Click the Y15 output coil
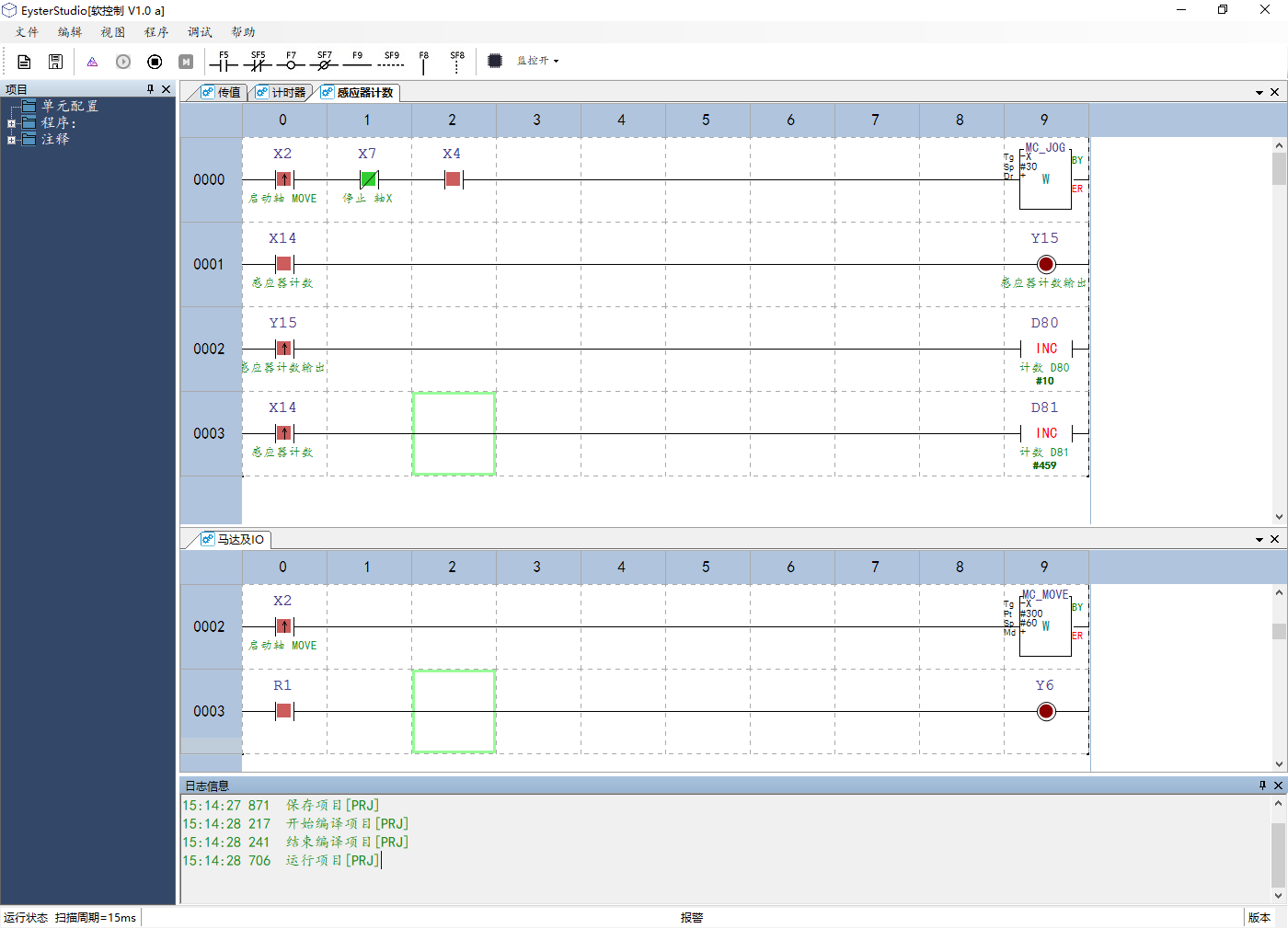 coord(1046,265)
